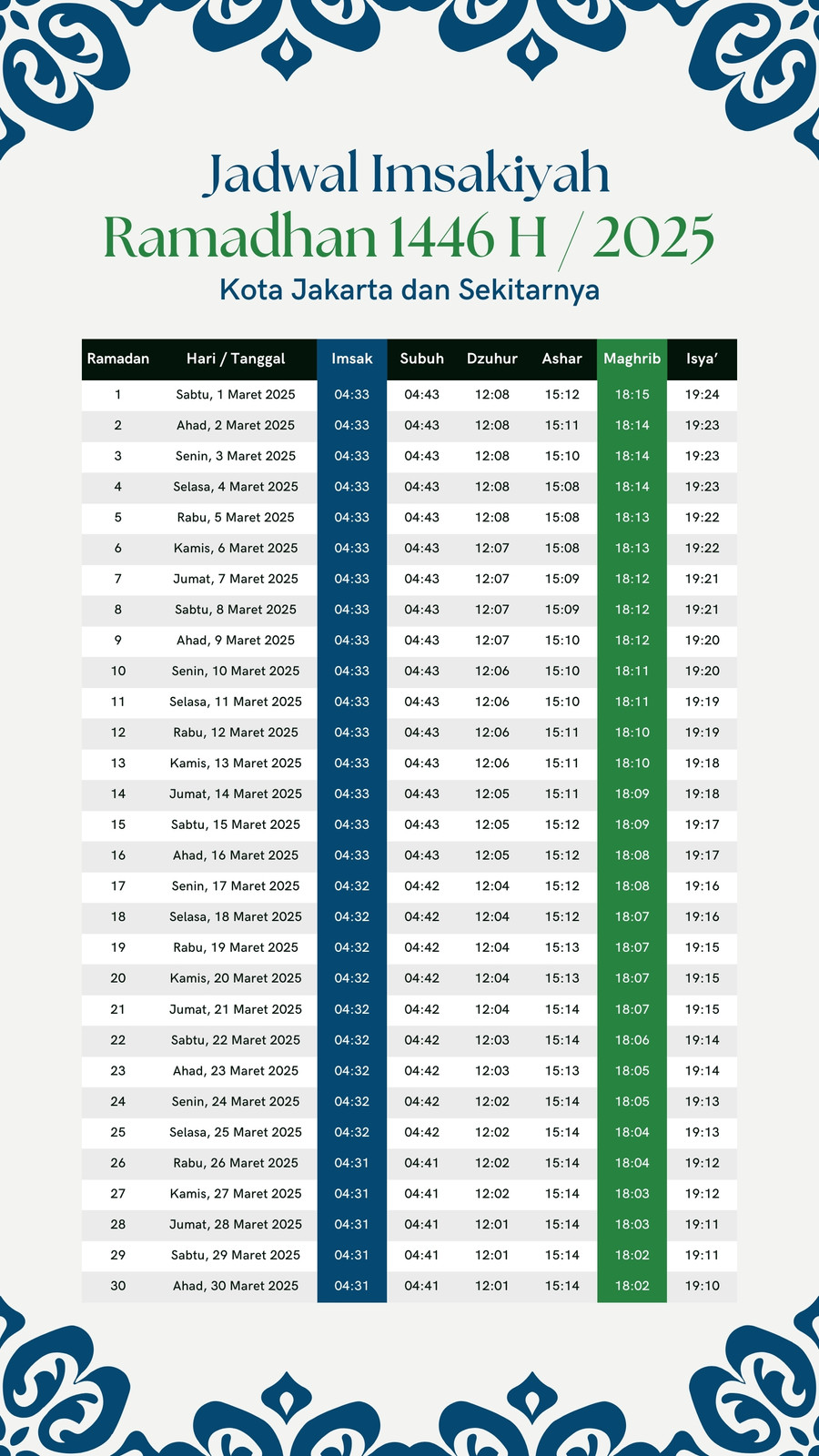This screenshot has width=819, height=1456.
Task: Click Imsak time for Senin, 17 Maret
Action: coord(352,886)
